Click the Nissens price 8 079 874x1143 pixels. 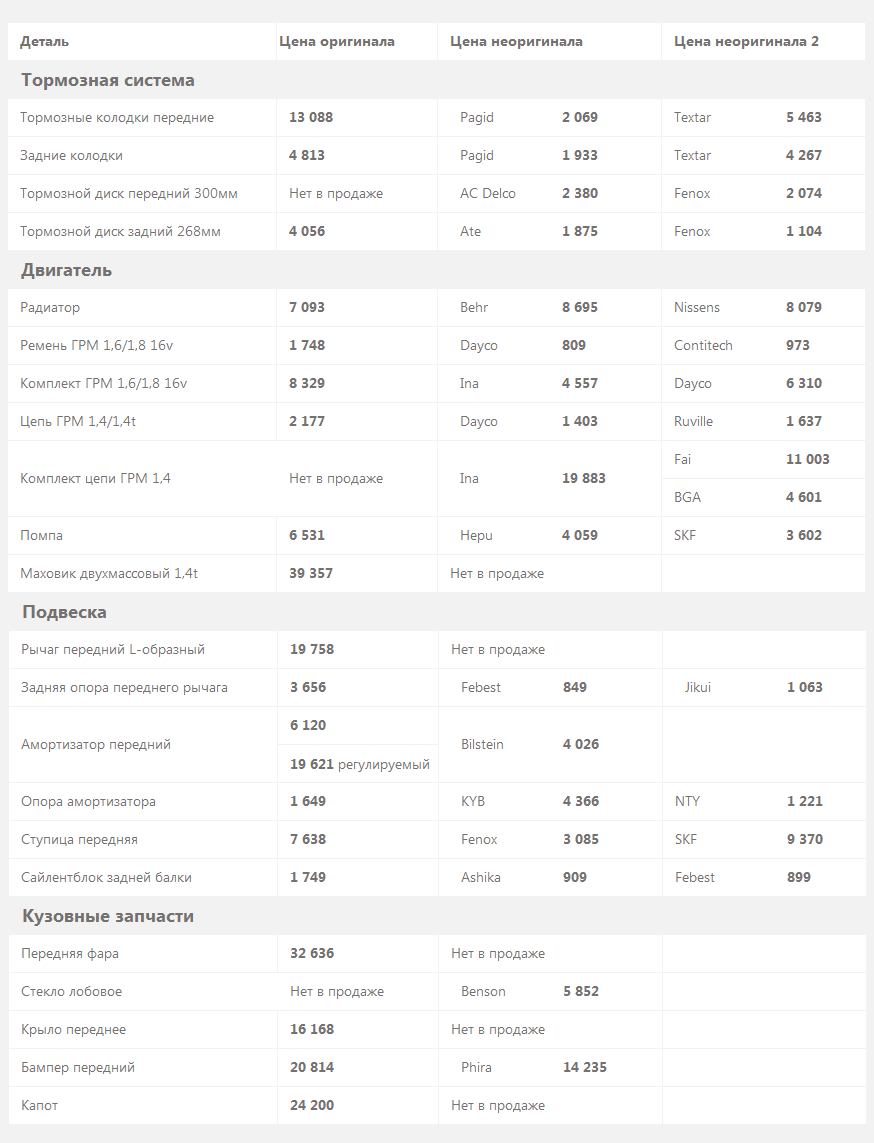804,307
